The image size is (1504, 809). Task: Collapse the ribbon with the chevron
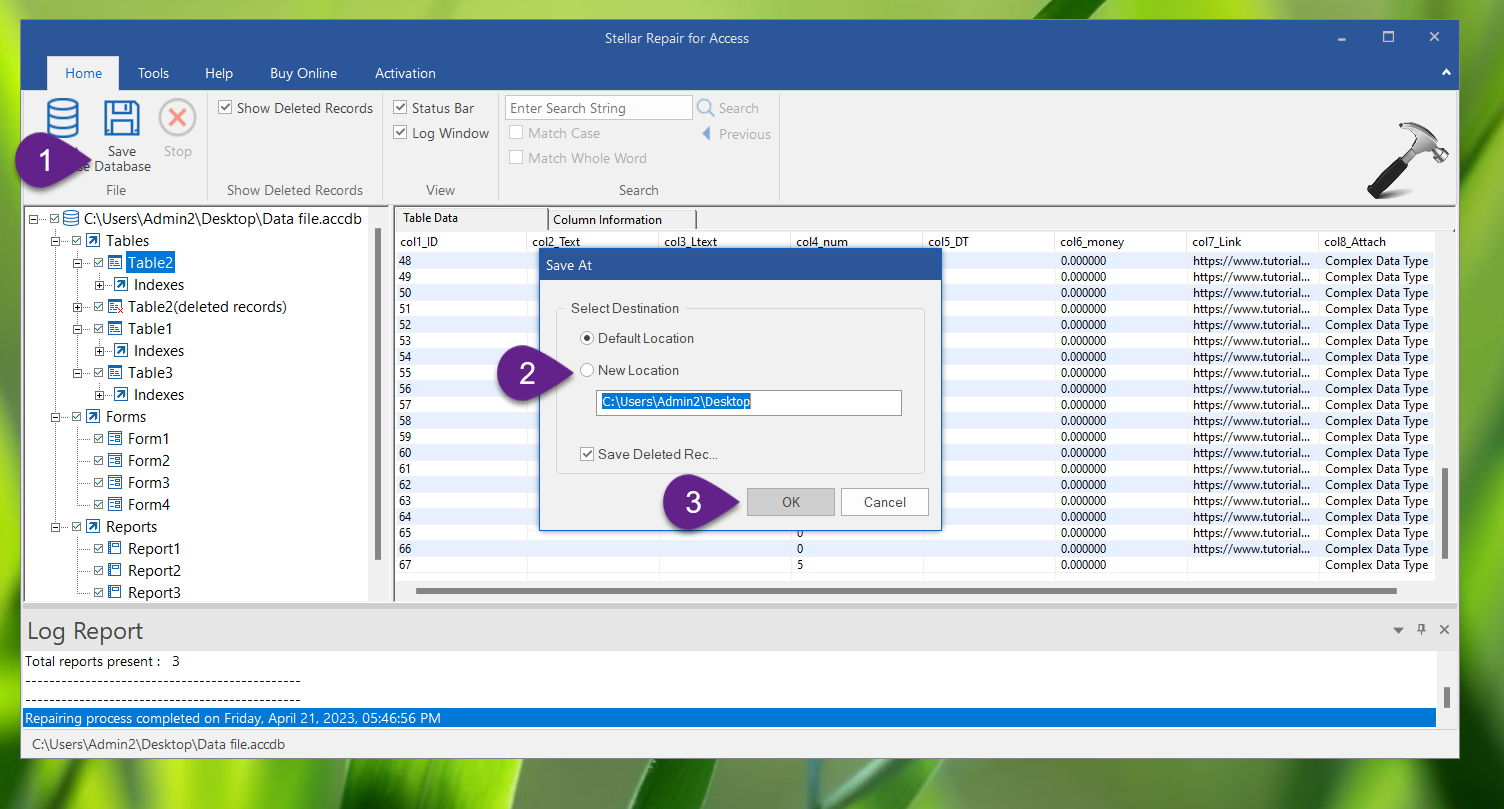tap(1446, 73)
